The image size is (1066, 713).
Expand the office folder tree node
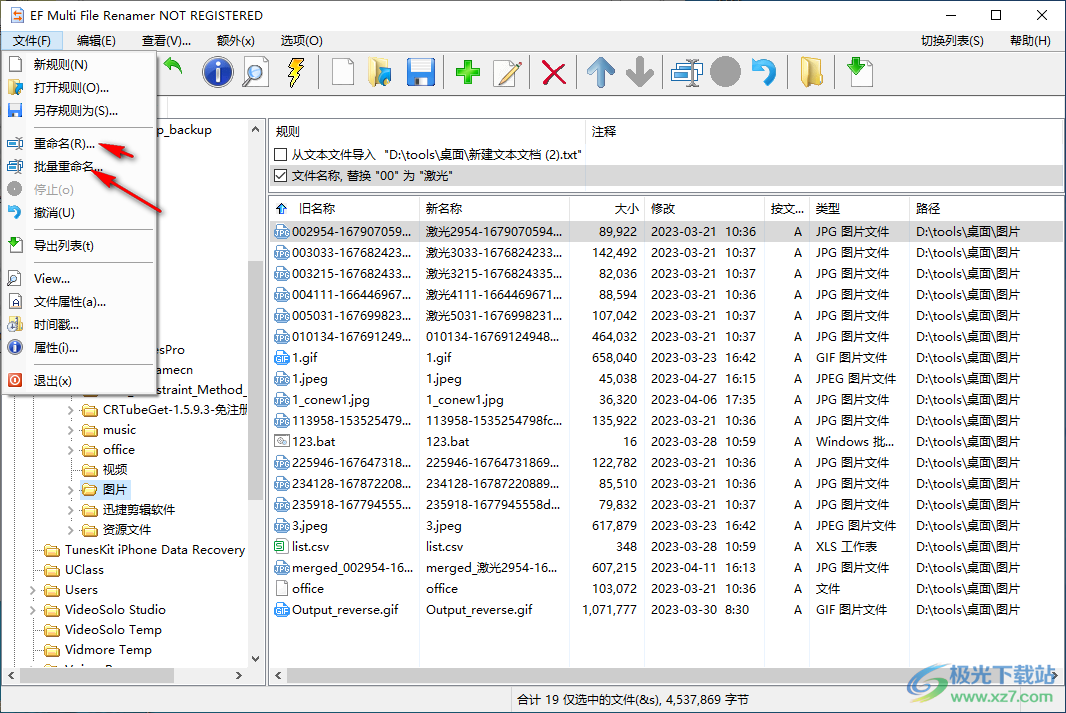71,450
